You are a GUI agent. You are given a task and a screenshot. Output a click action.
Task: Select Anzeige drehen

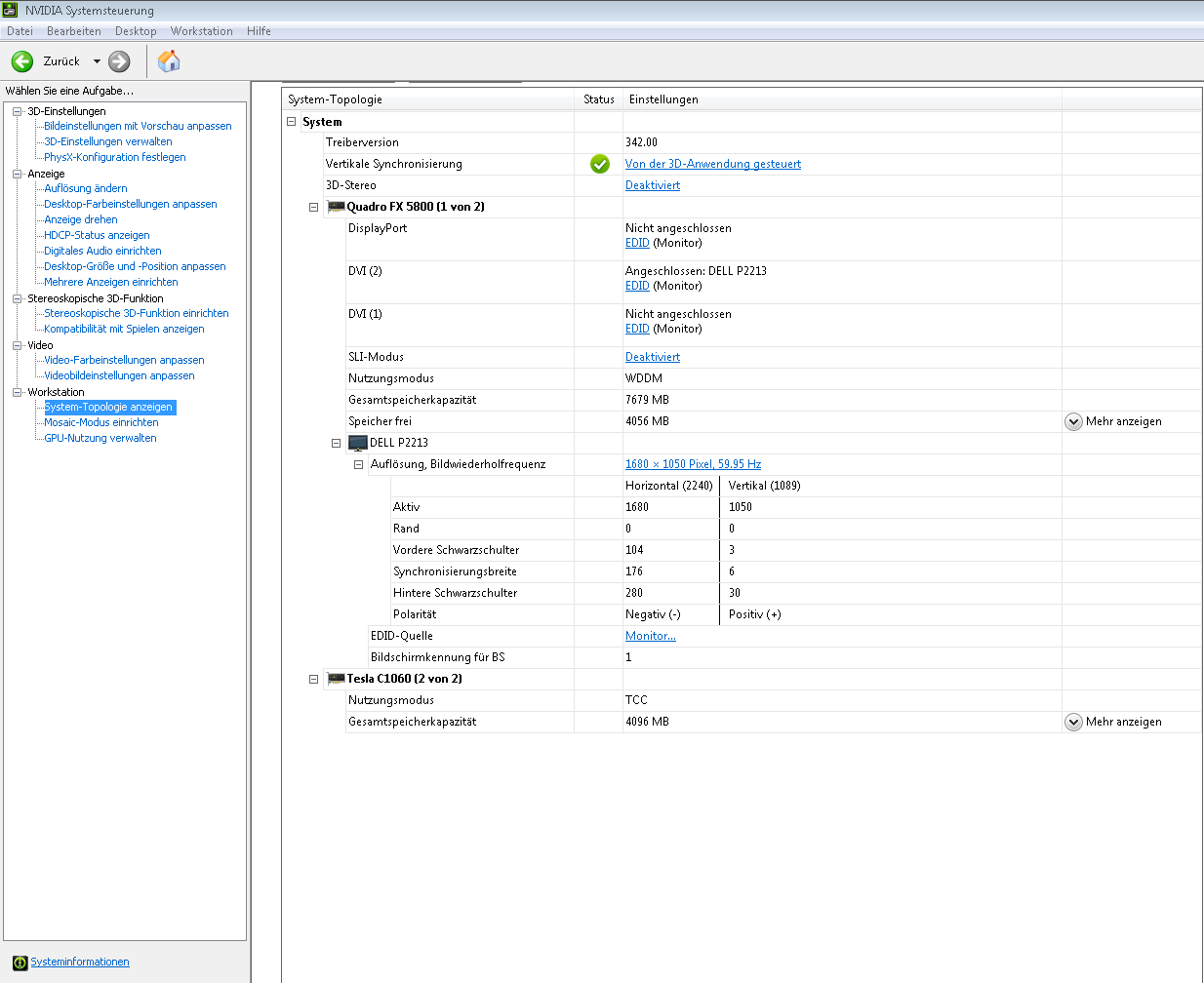click(81, 219)
